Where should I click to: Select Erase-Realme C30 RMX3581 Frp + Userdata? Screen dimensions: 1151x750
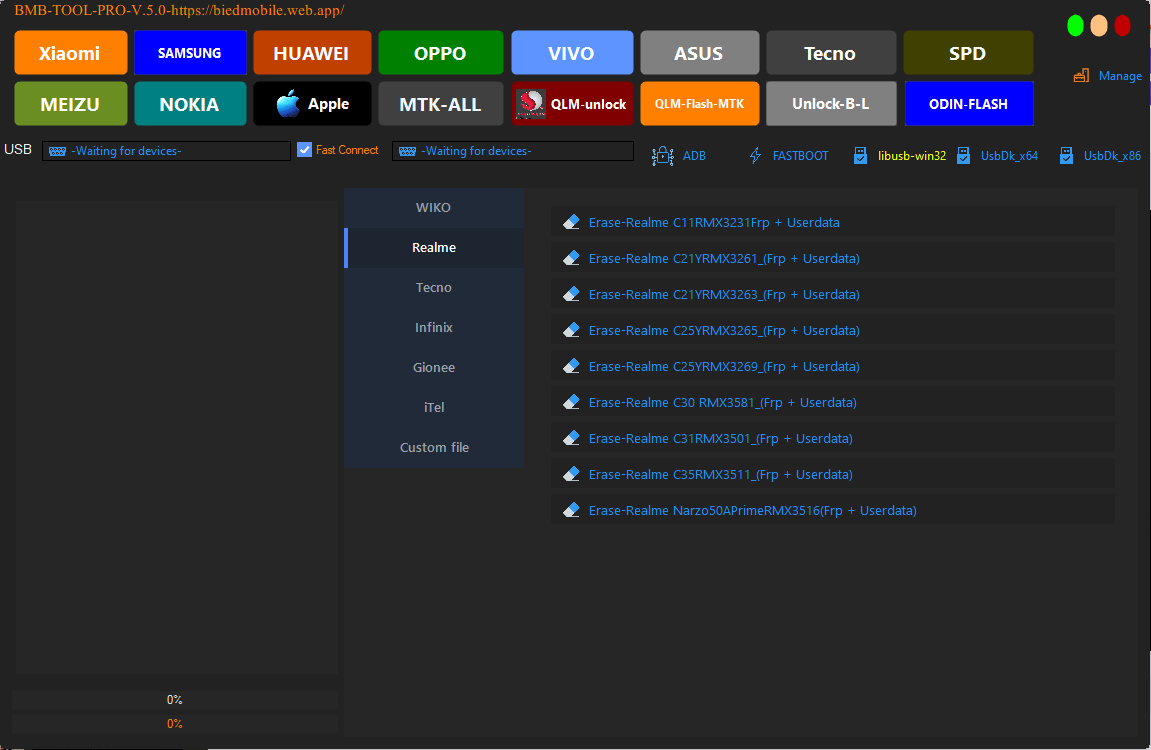722,402
